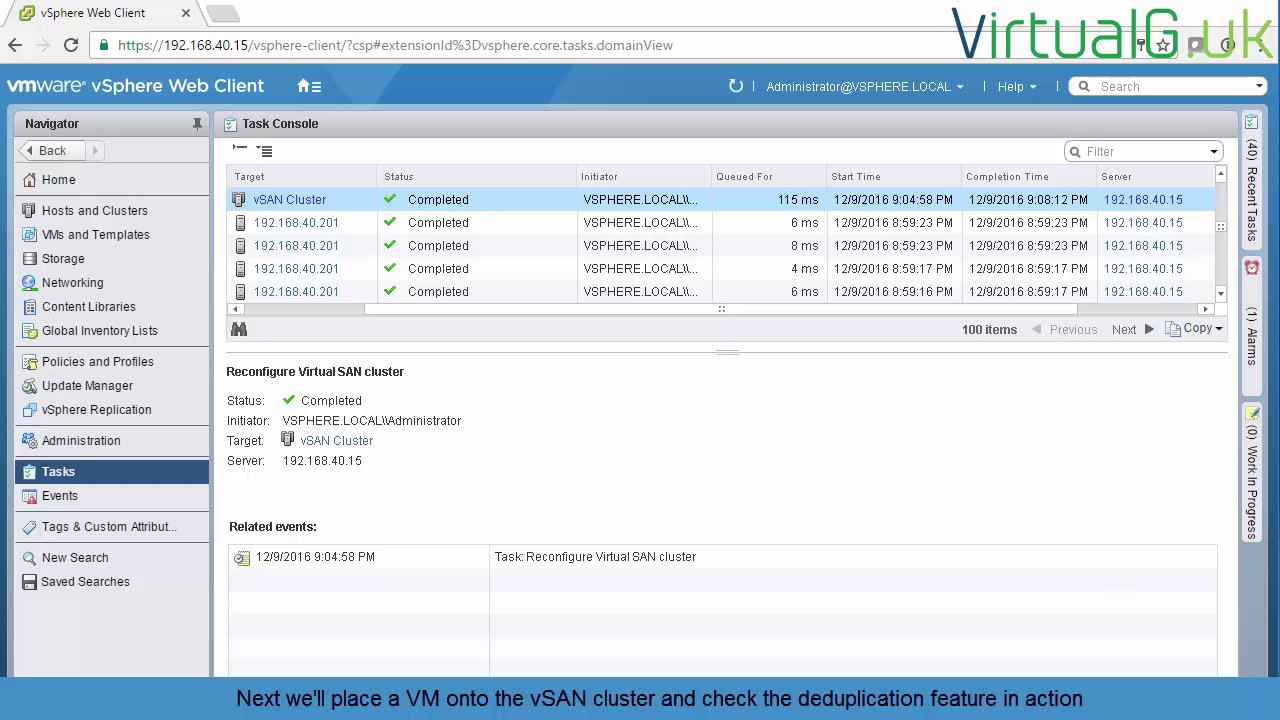This screenshot has height=720, width=1280.
Task: Open the Recent Tasks side panel
Action: point(1251,180)
